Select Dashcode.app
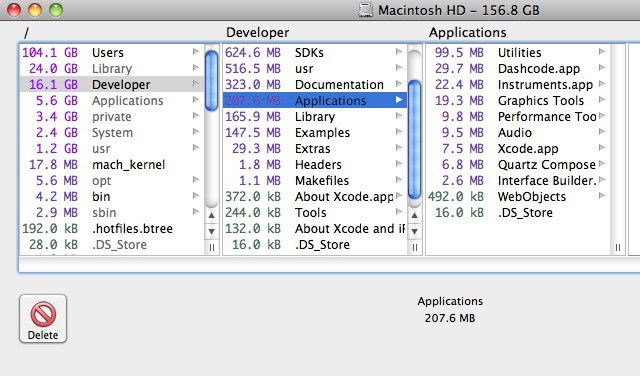The height and width of the screenshot is (376, 640). click(518, 68)
